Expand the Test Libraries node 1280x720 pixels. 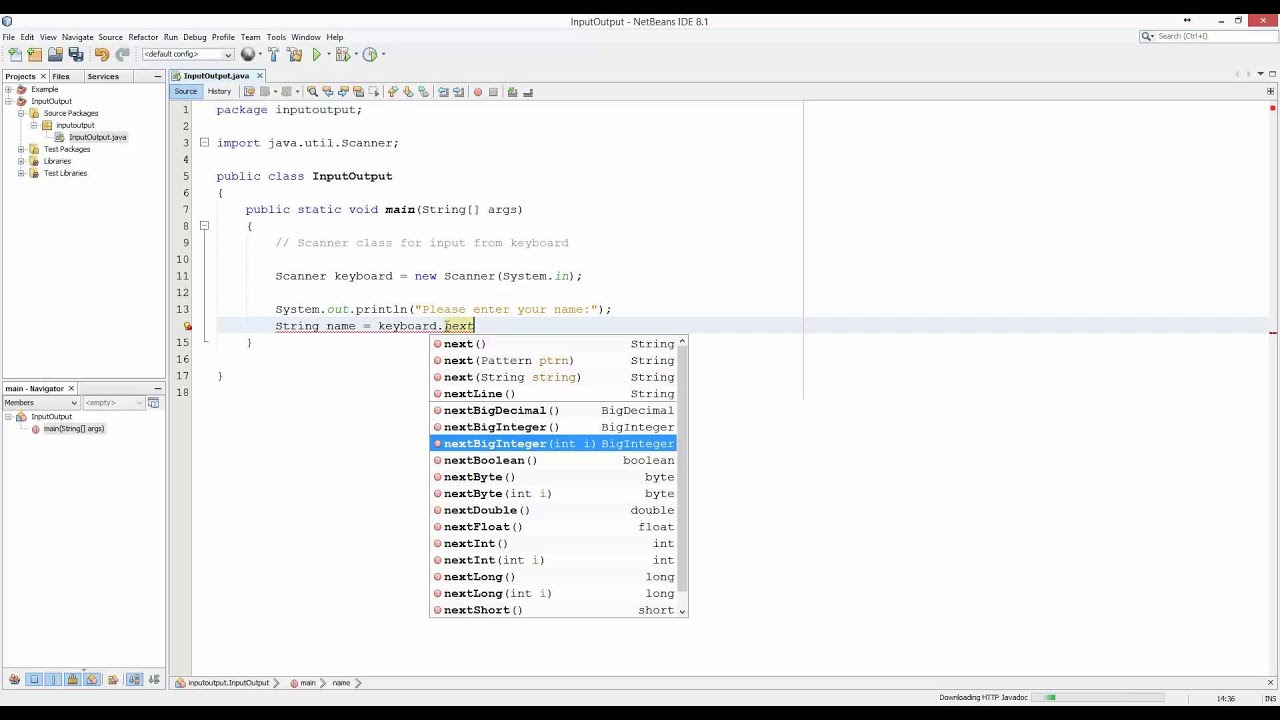(21, 173)
